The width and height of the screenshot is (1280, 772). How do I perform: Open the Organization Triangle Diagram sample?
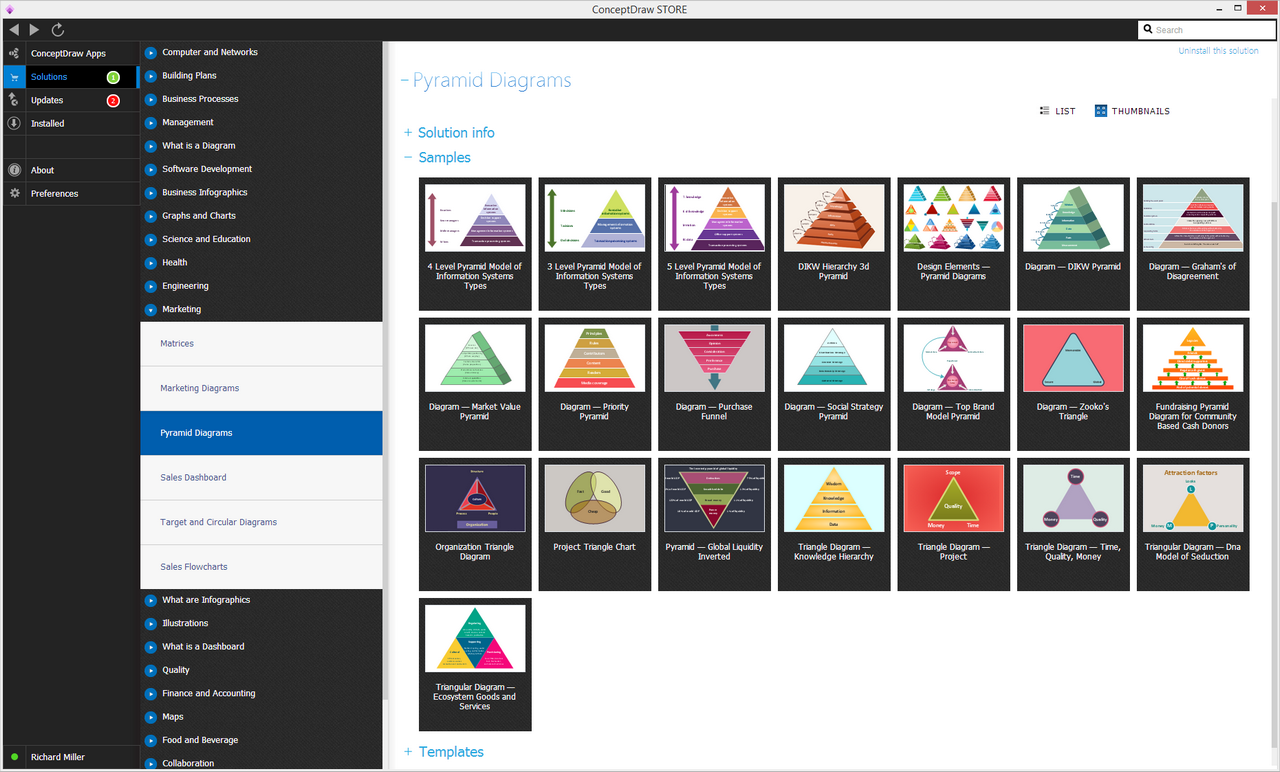click(x=475, y=524)
